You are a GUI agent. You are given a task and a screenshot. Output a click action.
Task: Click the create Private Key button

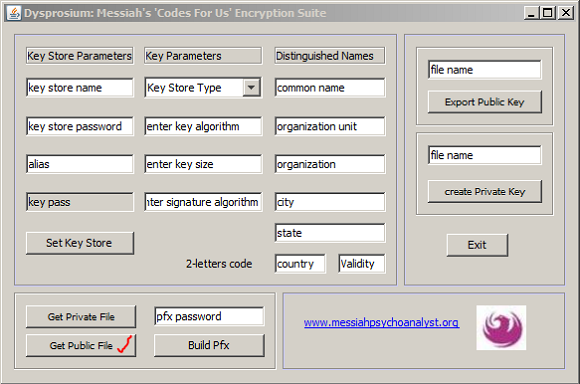coord(485,192)
